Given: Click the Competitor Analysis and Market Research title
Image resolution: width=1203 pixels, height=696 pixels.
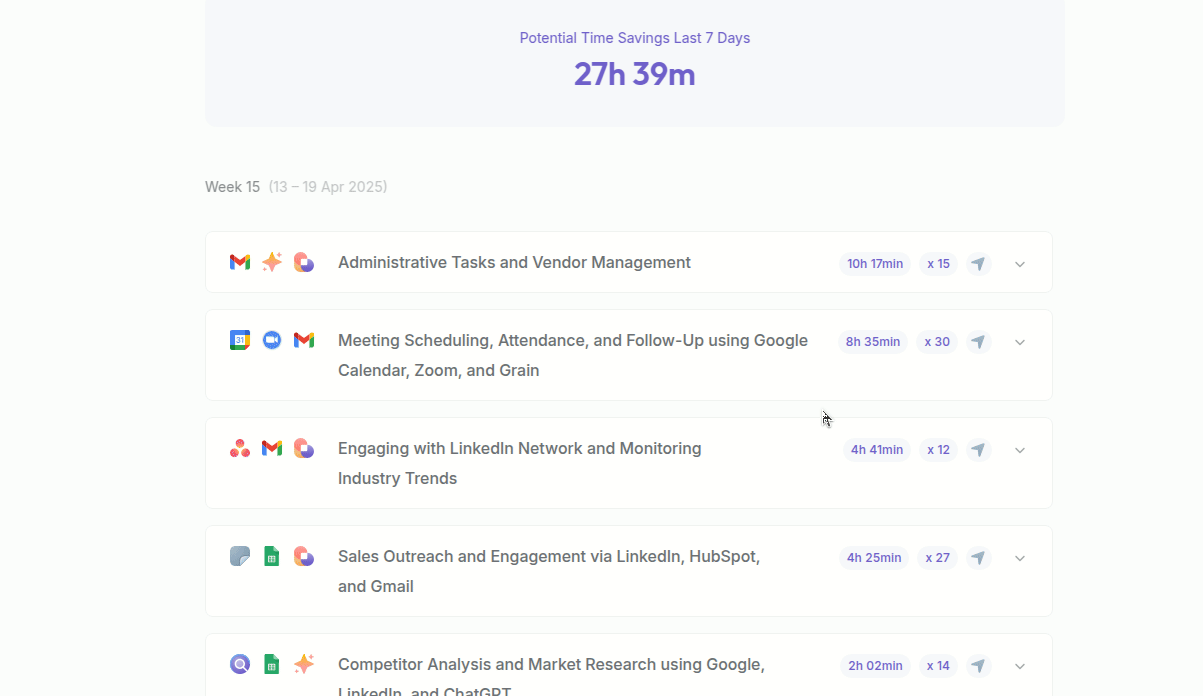Looking at the screenshot, I should click(x=551, y=677).
